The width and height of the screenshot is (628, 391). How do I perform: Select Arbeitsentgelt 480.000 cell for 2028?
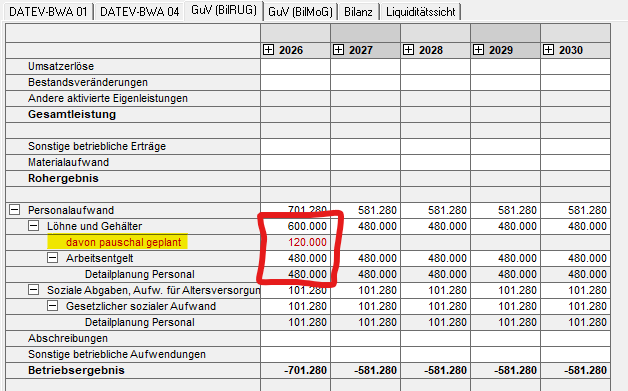(435, 258)
